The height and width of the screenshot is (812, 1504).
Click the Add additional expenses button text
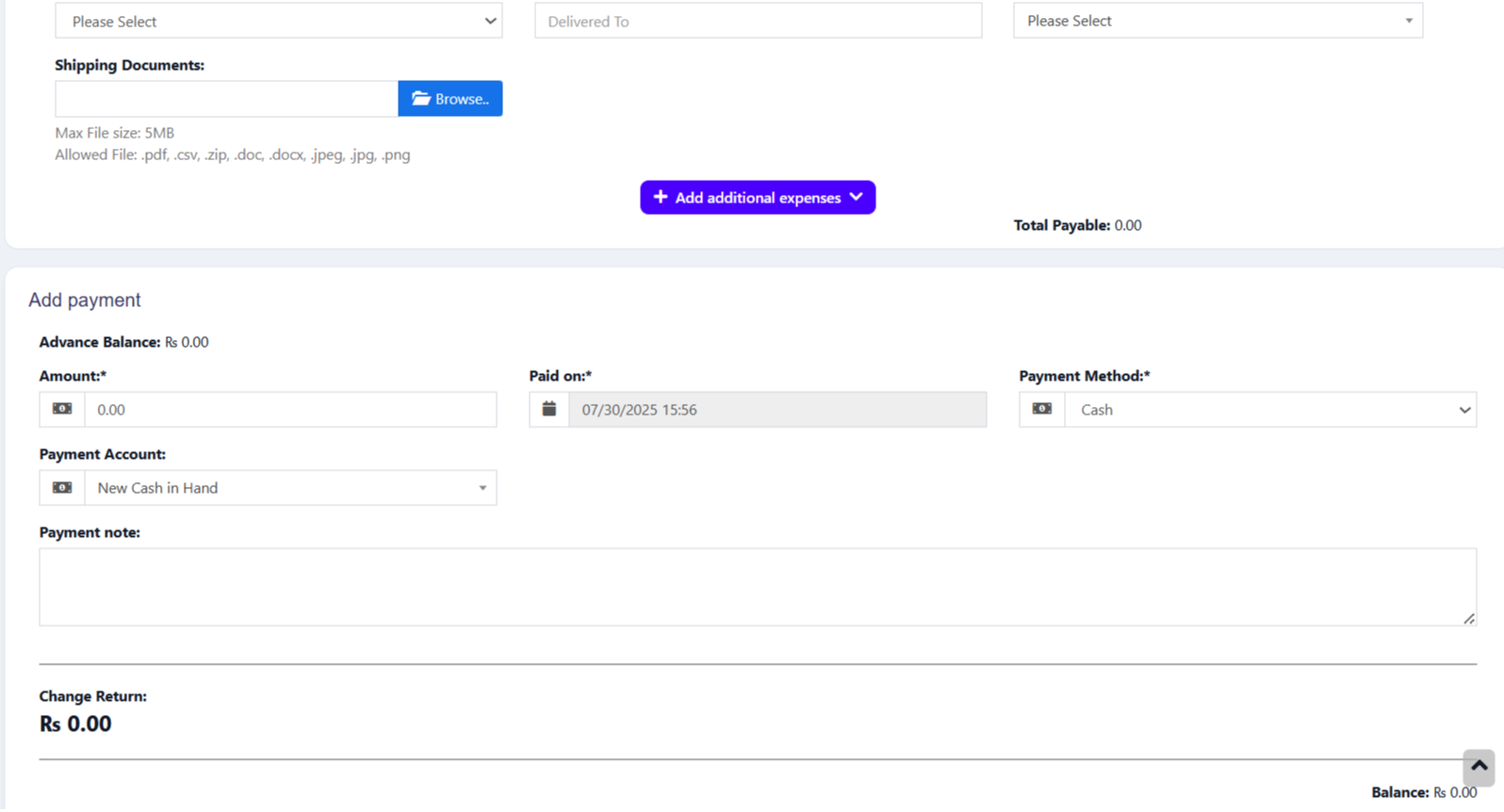tap(758, 198)
